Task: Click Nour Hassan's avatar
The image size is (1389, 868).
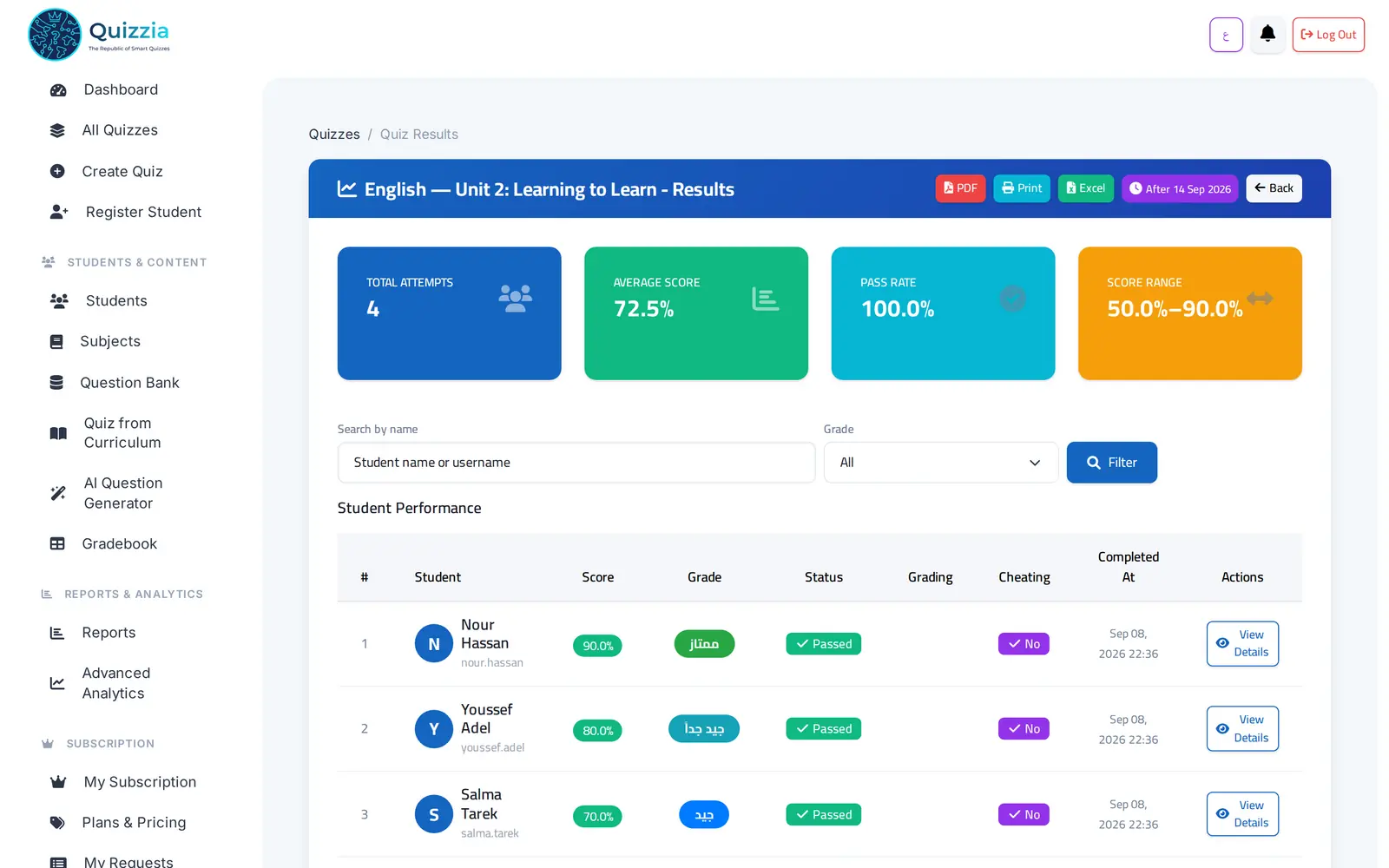Action: pos(434,644)
